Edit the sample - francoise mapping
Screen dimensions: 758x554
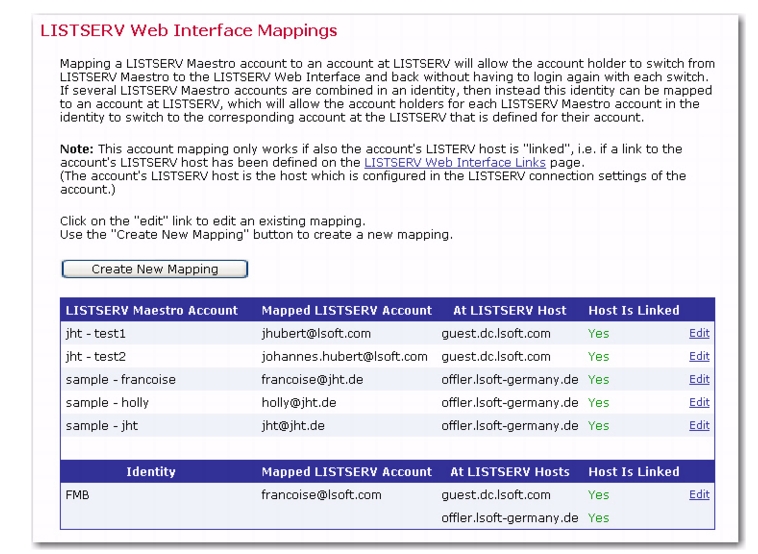coord(699,379)
